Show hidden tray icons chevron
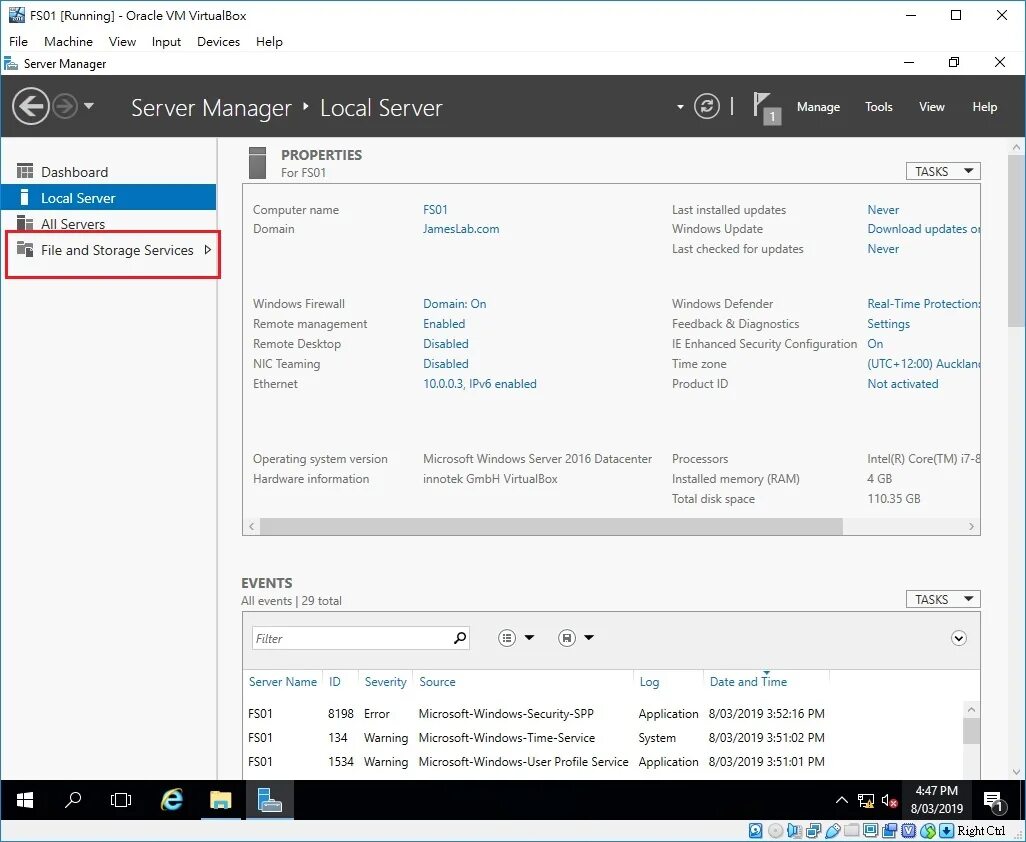1026x842 pixels. click(842, 799)
